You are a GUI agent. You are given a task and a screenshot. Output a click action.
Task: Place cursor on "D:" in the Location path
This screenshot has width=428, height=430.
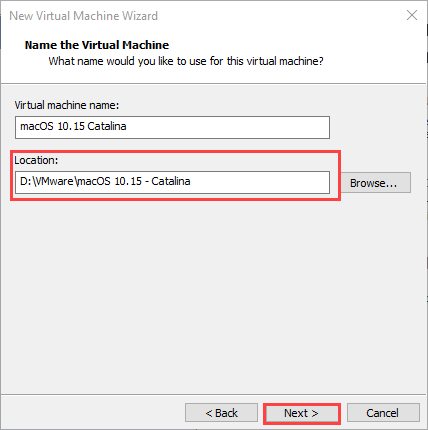click(26, 181)
